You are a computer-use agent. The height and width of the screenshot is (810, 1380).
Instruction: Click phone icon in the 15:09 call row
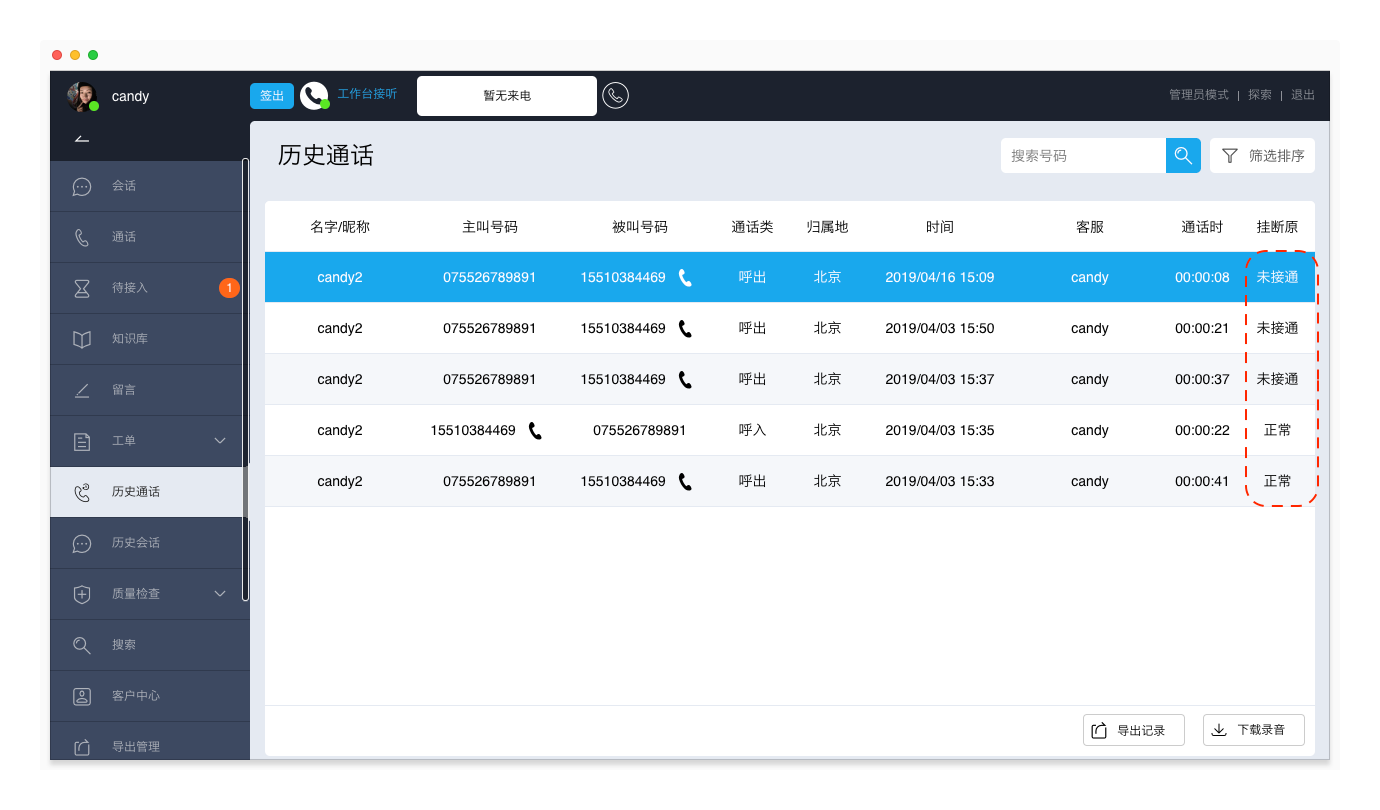(x=685, y=277)
